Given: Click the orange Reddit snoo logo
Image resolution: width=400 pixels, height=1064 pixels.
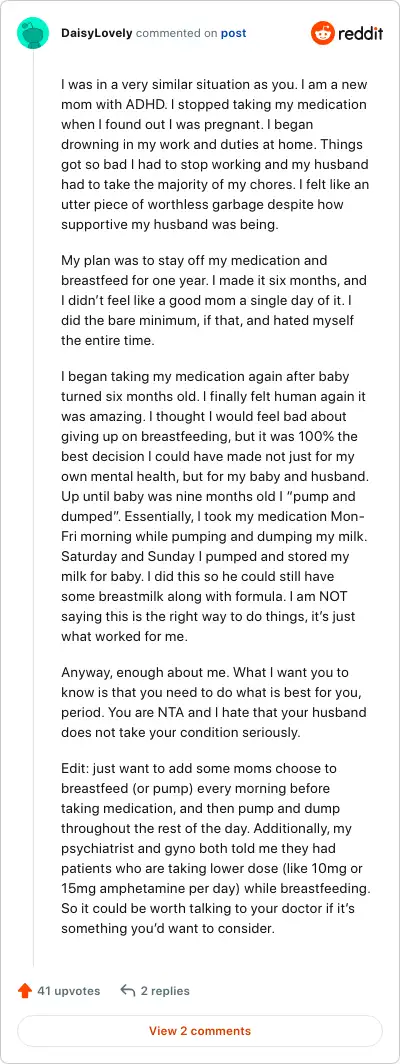Looking at the screenshot, I should click(x=323, y=33).
